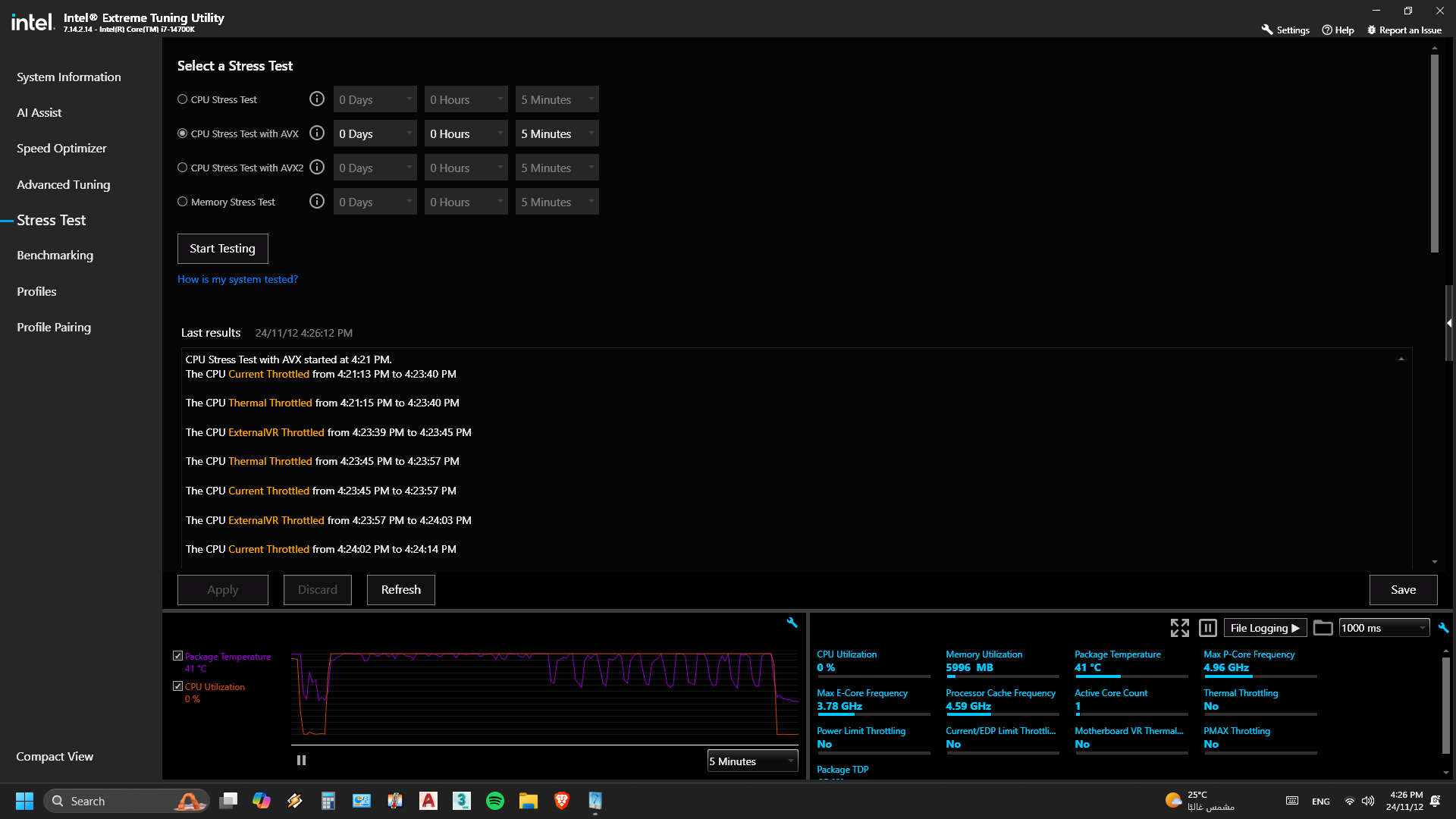Viewport: 1456px width, 819px height.
Task: Click Report an Issue bug icon
Action: 1371,30
